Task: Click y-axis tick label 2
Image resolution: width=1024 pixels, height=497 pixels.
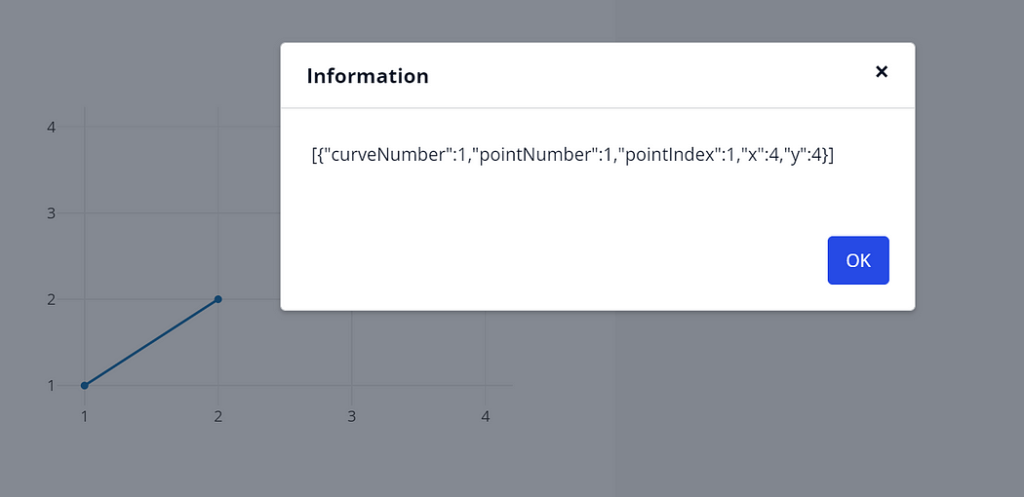Action: pos(51,299)
